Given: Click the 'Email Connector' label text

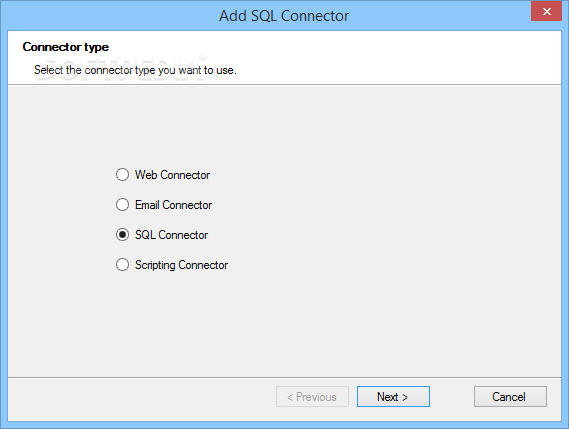Looking at the screenshot, I should point(173,205).
